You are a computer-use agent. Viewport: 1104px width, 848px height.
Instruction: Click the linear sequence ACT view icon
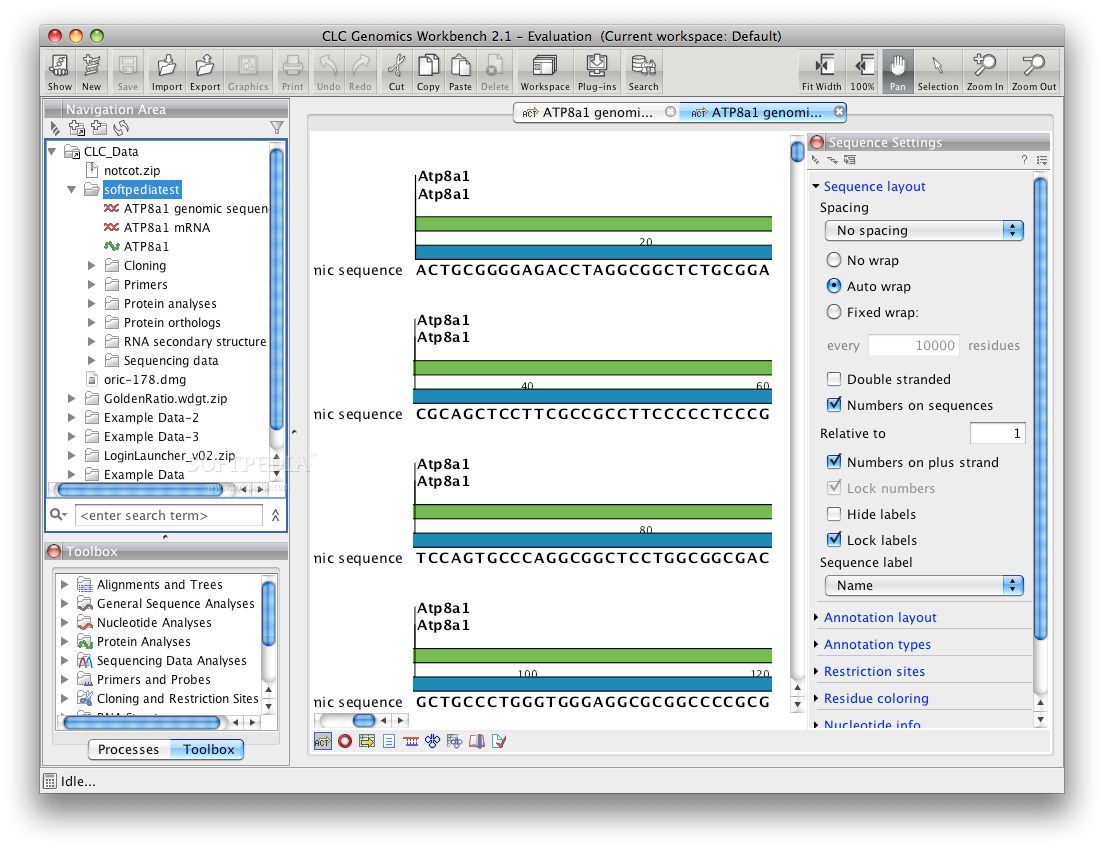[x=322, y=741]
